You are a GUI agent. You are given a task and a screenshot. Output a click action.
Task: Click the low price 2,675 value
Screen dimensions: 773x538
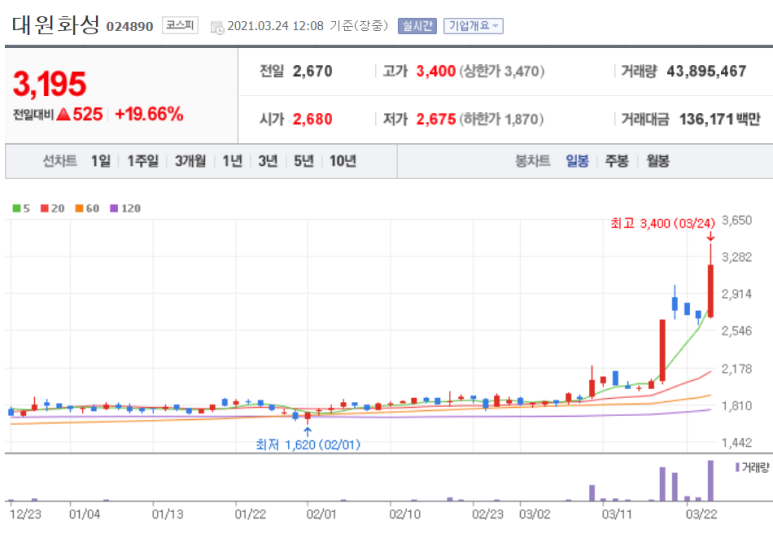click(x=436, y=119)
